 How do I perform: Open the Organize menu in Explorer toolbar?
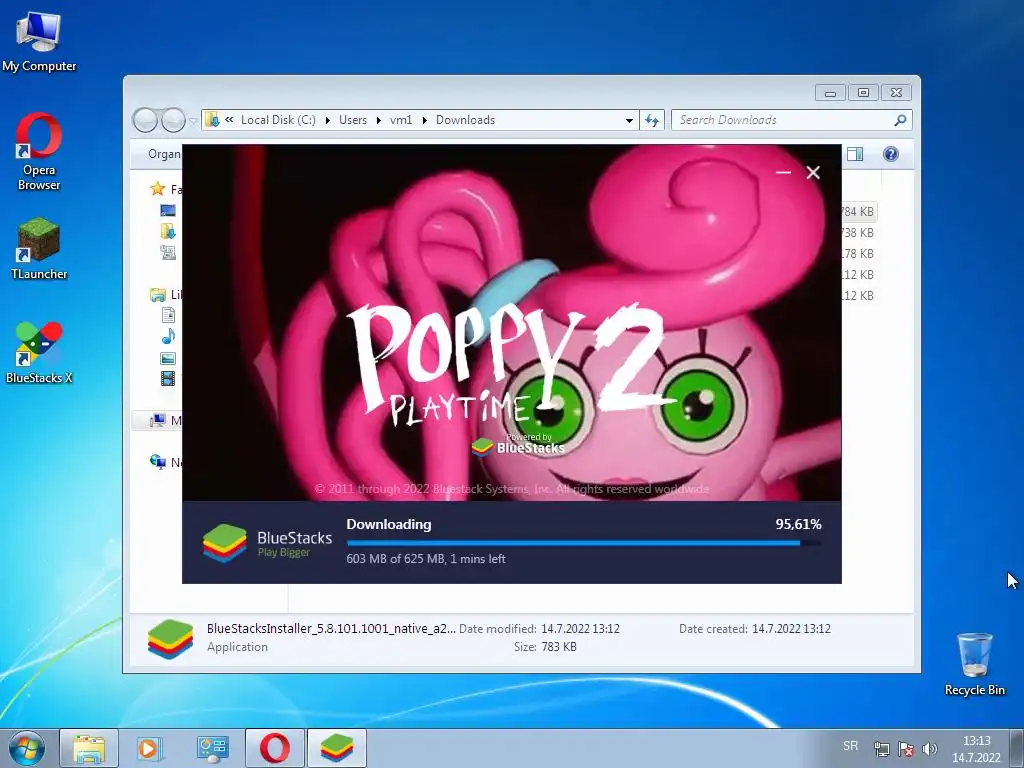[165, 154]
